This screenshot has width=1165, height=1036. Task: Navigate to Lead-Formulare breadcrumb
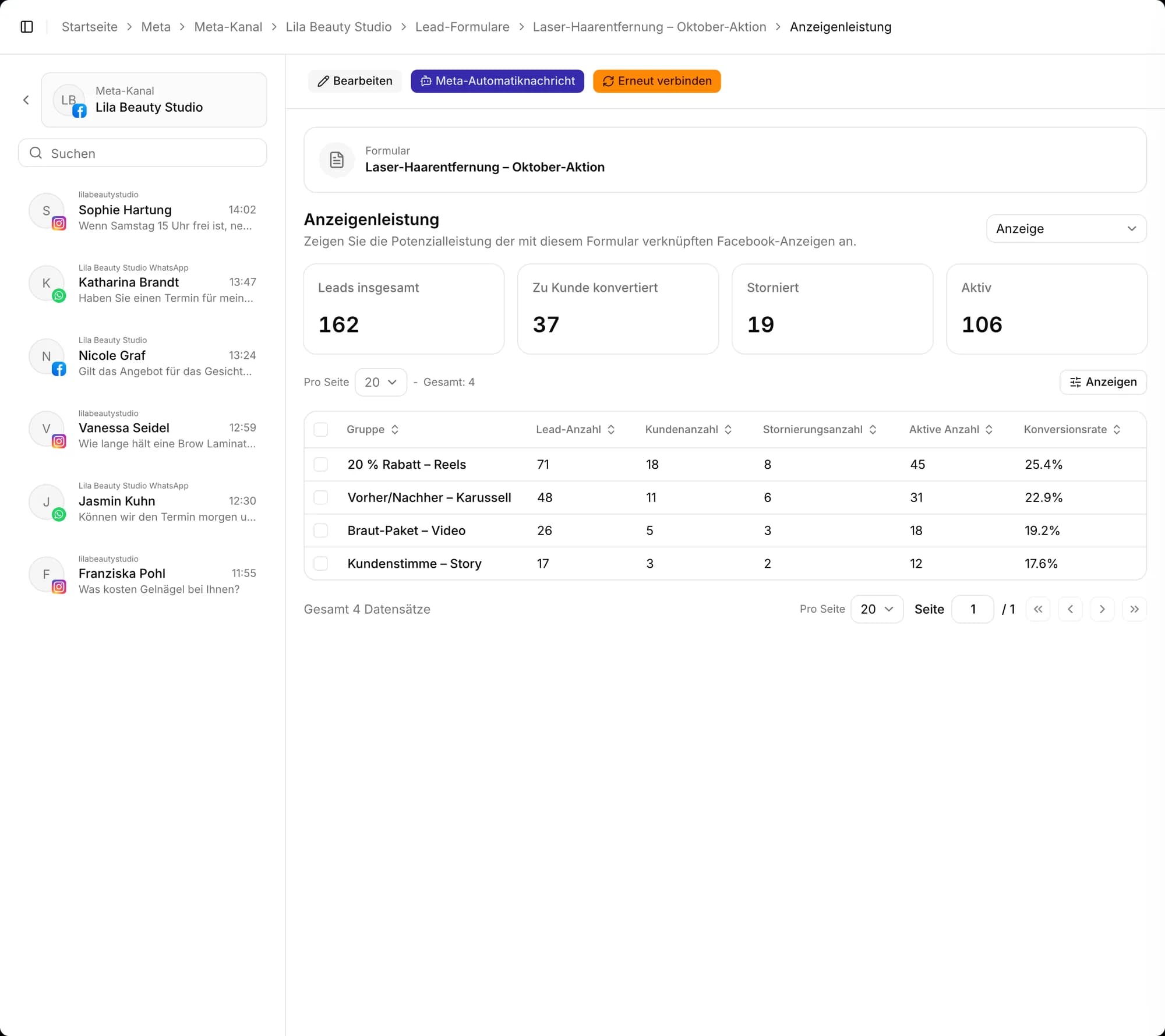coord(462,27)
